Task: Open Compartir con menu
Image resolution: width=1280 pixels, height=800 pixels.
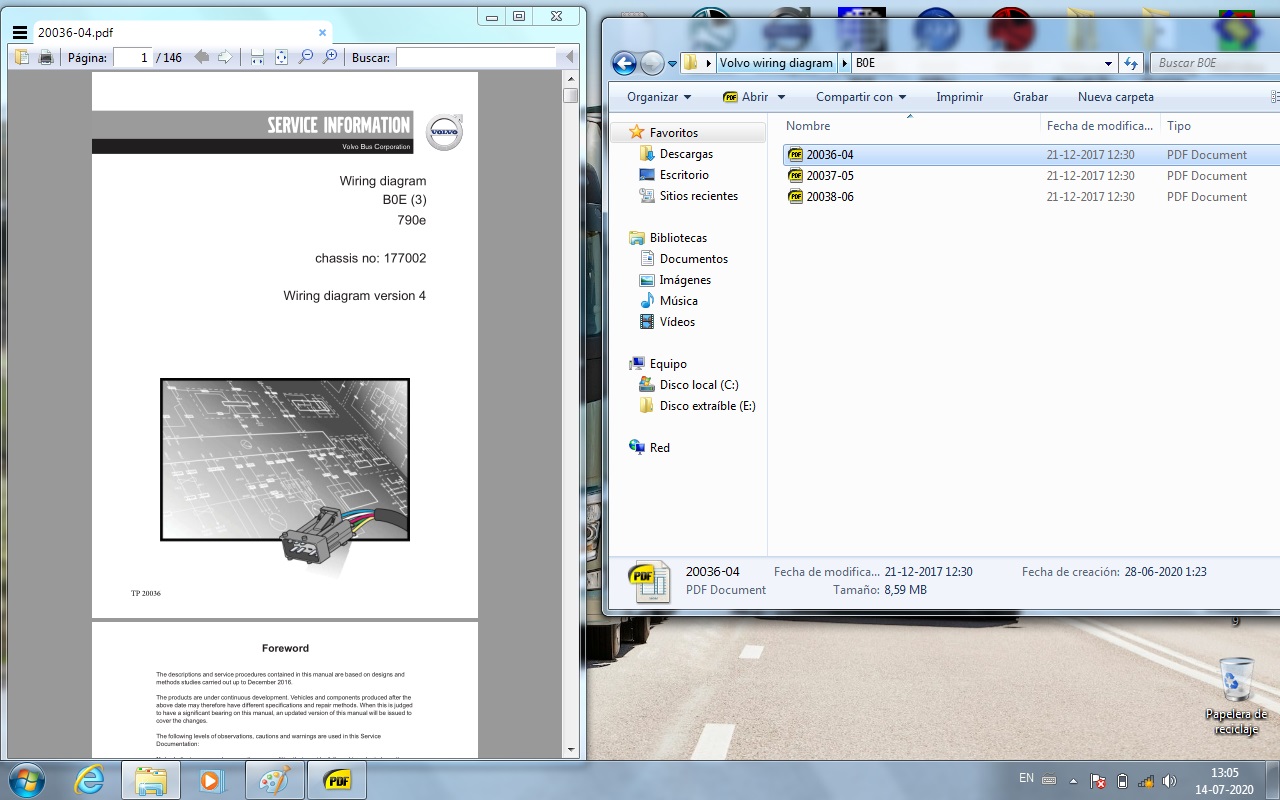Action: pyautogui.click(x=861, y=97)
